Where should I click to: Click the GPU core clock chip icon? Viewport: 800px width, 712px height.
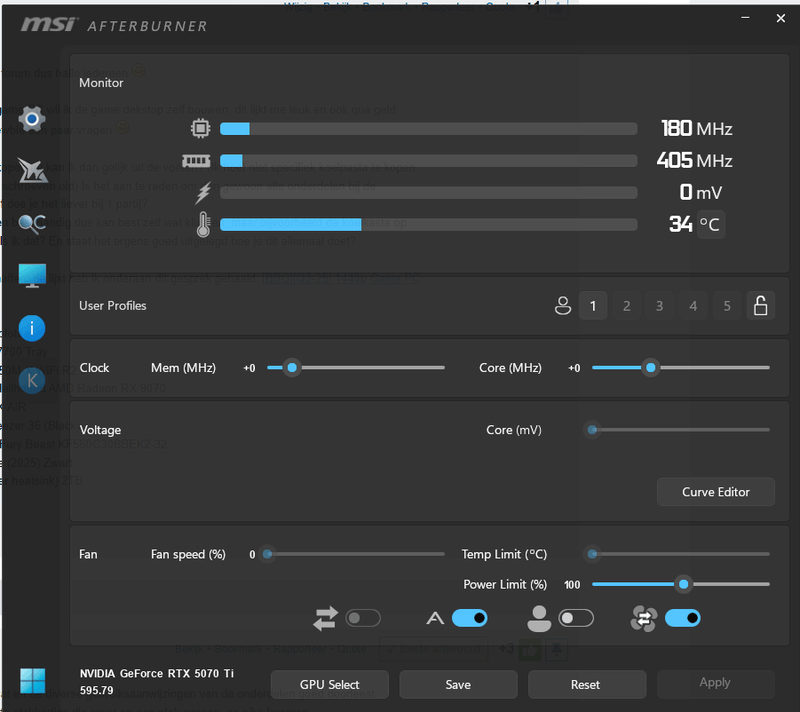[x=201, y=129]
